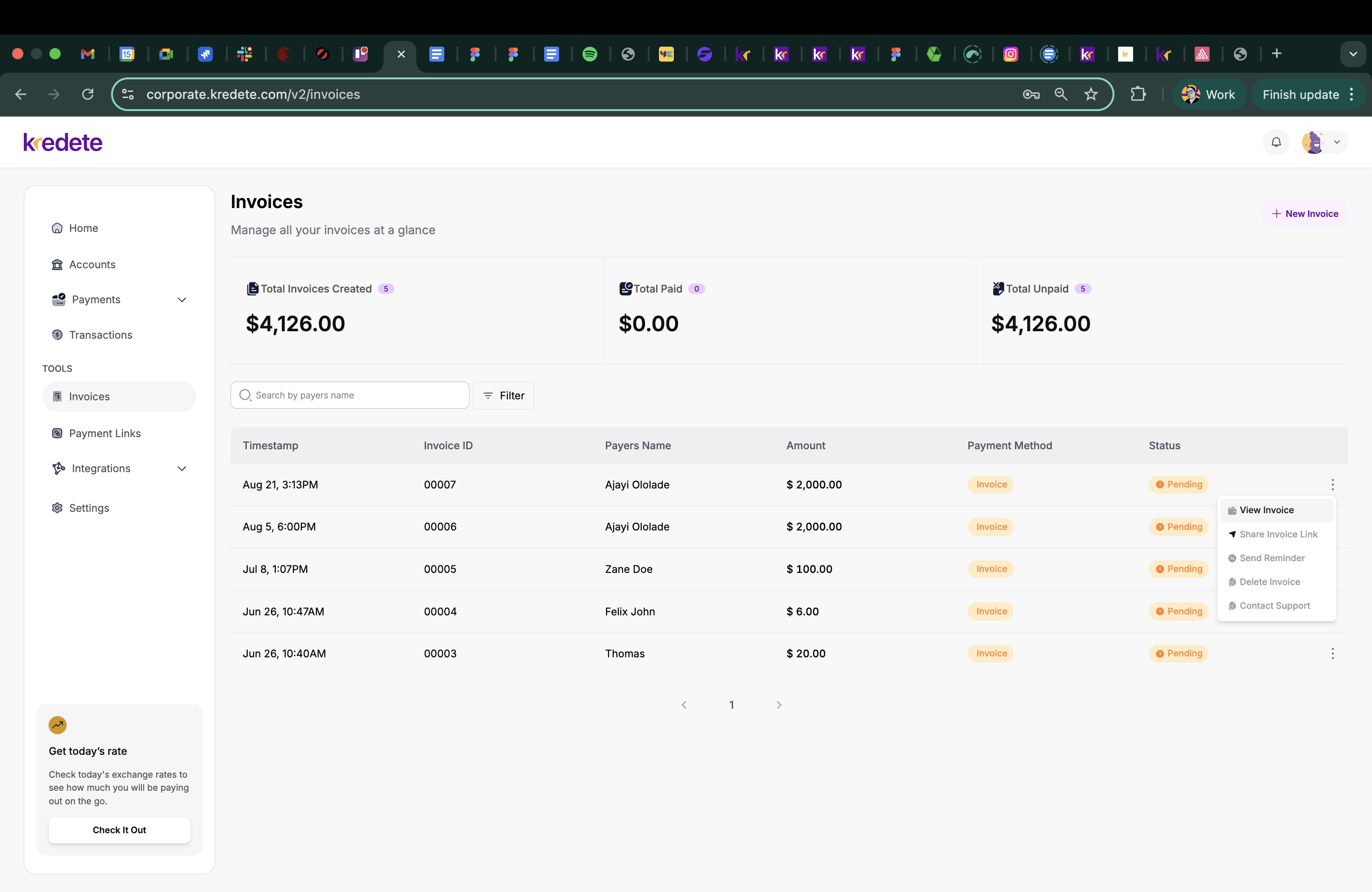Viewport: 1372px width, 892px height.
Task: Choose Delete Invoice in the menu
Action: coord(1269,582)
